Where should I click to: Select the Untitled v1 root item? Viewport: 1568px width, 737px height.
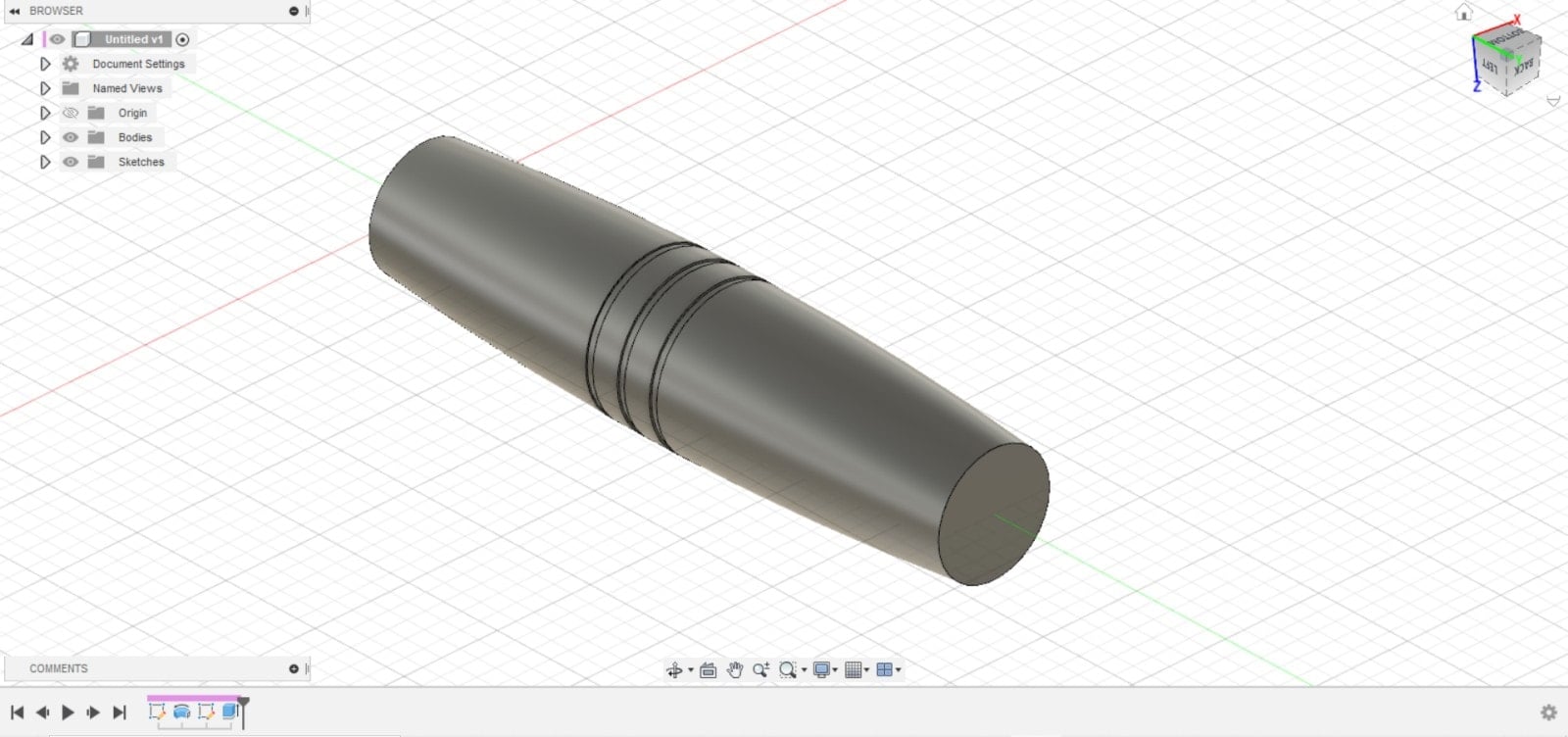coord(133,39)
